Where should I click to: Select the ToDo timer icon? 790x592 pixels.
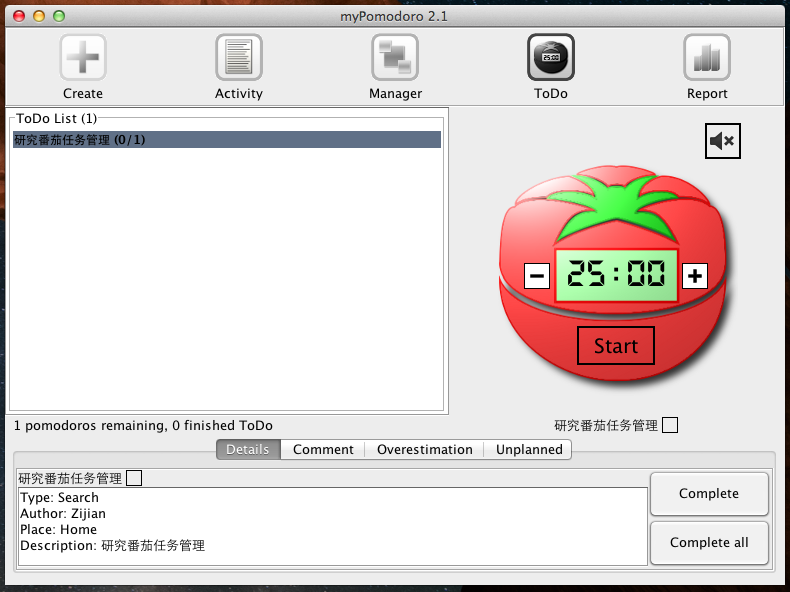tap(551, 58)
